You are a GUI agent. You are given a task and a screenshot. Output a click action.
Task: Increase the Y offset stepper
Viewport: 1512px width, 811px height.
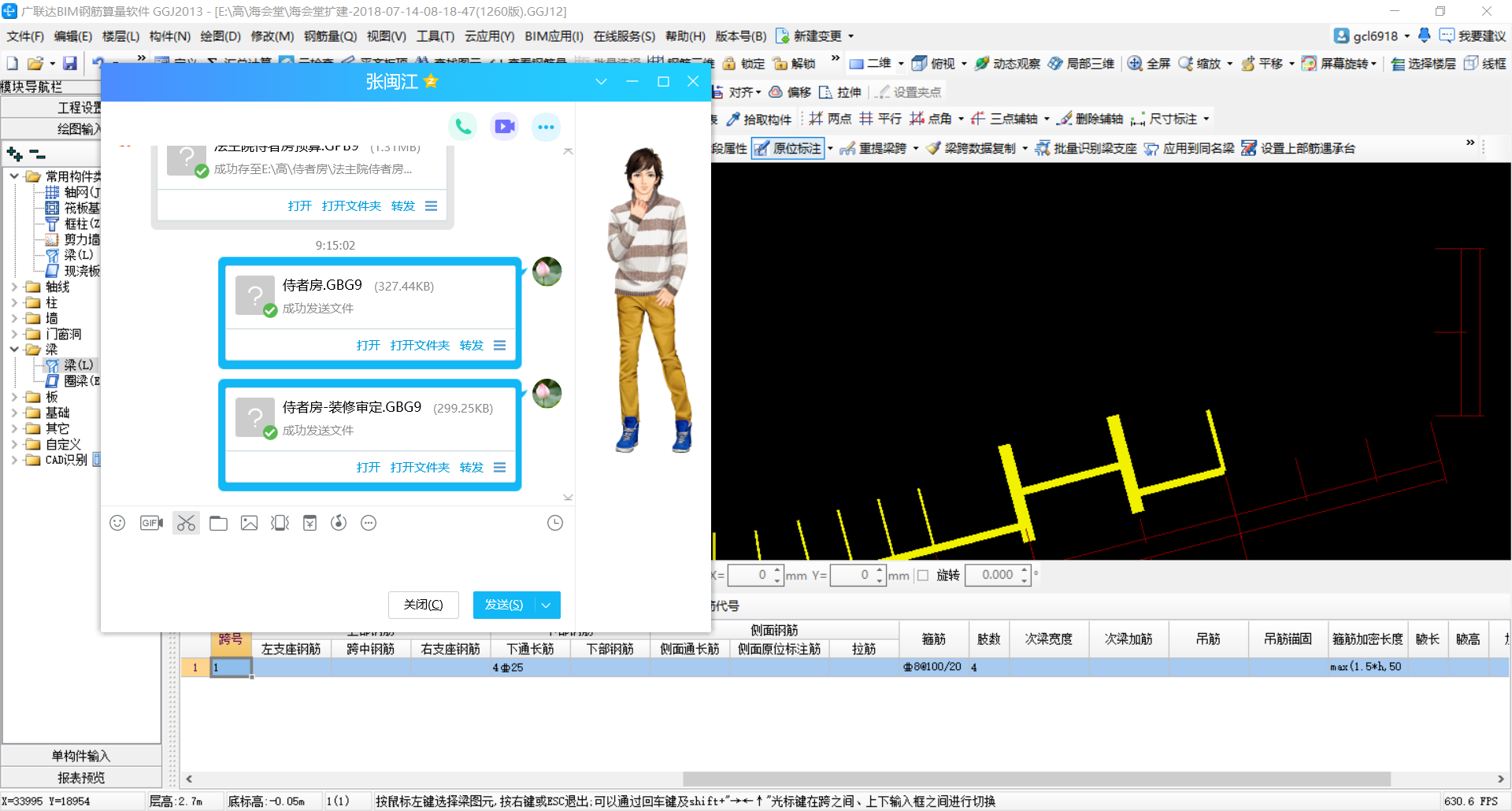tap(880, 570)
